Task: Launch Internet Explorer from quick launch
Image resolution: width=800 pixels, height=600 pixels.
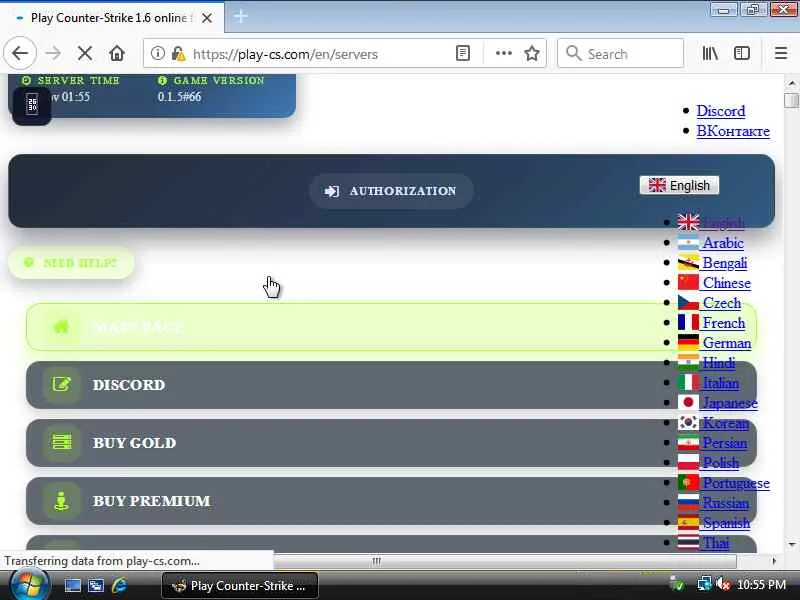Action: [119, 586]
